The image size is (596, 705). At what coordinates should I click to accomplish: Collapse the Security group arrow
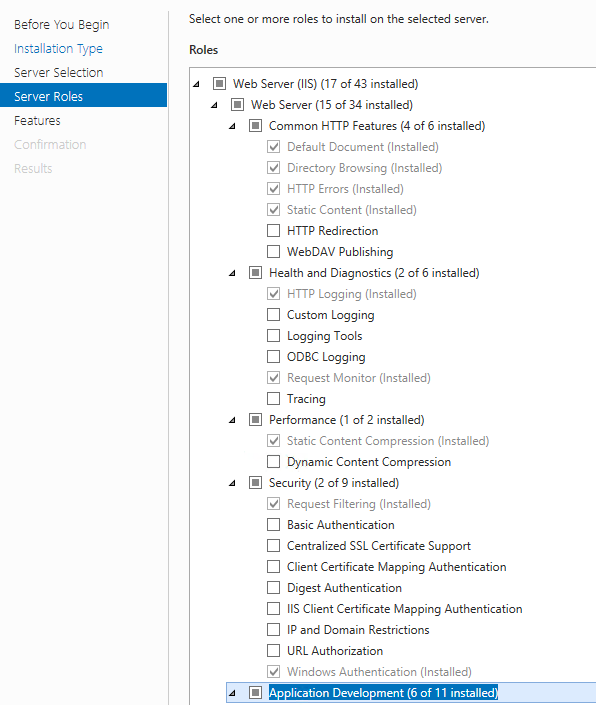pyautogui.click(x=232, y=483)
